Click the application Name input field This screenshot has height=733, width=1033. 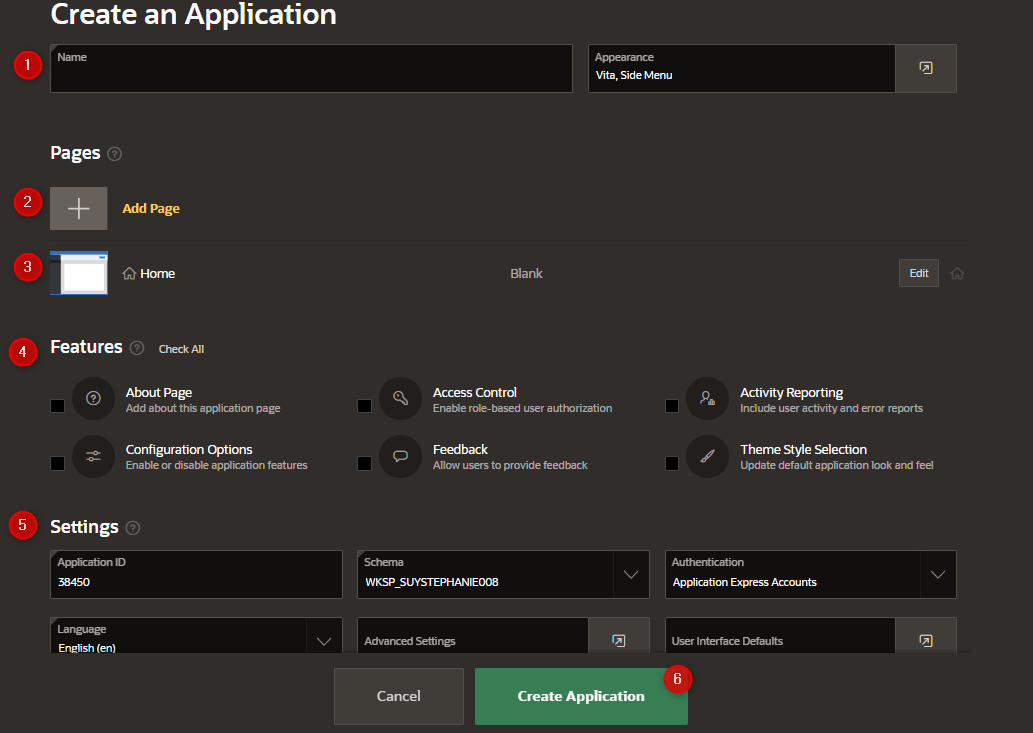311,68
